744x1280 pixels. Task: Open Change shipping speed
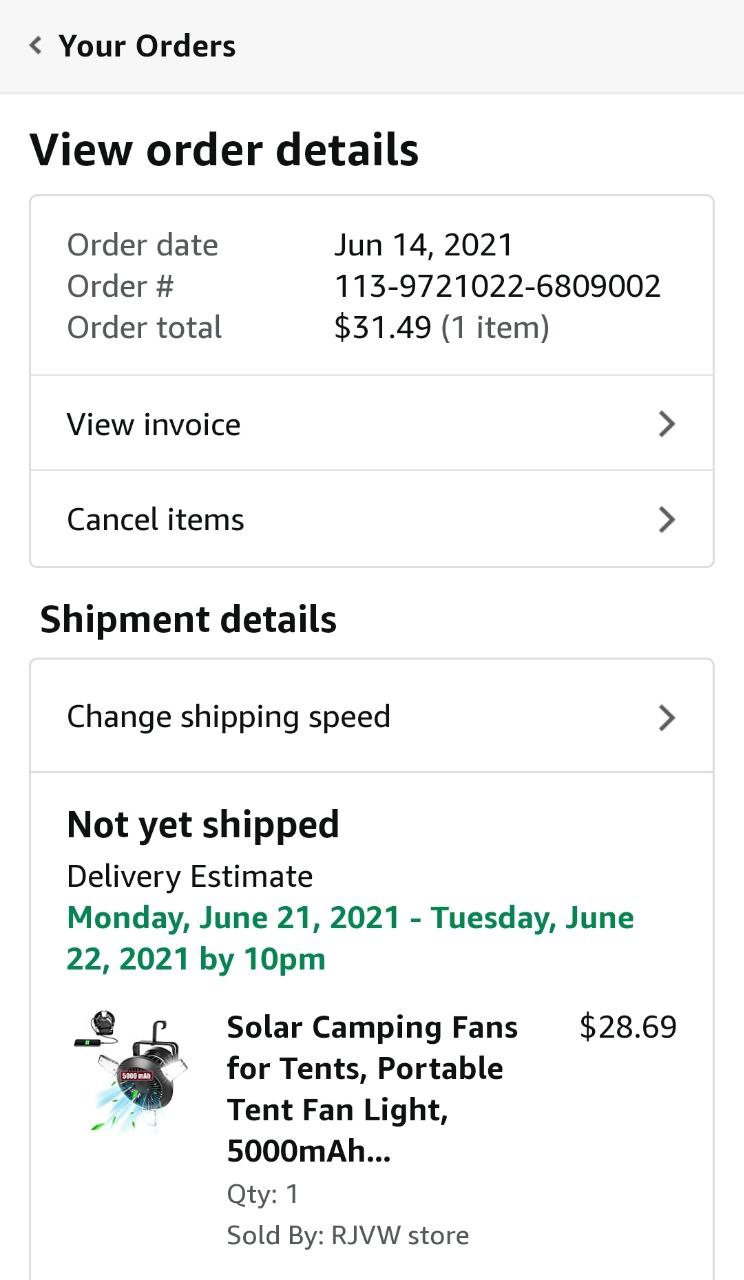point(229,717)
